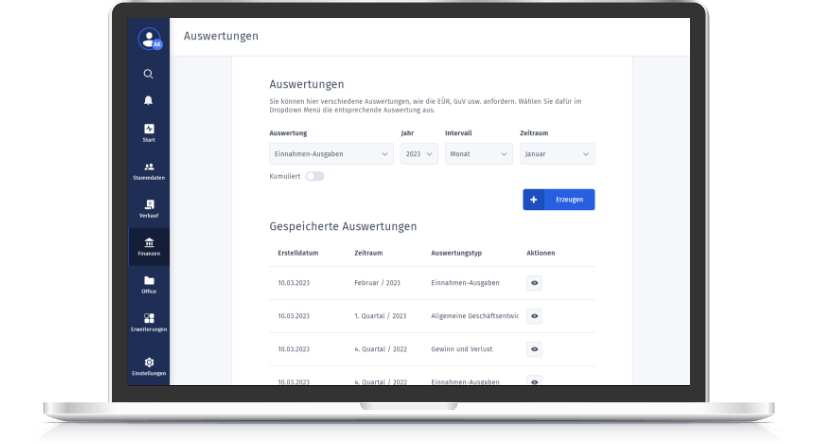Click the Aktionen column header
This screenshot has height=444, width=818.
coord(540,253)
